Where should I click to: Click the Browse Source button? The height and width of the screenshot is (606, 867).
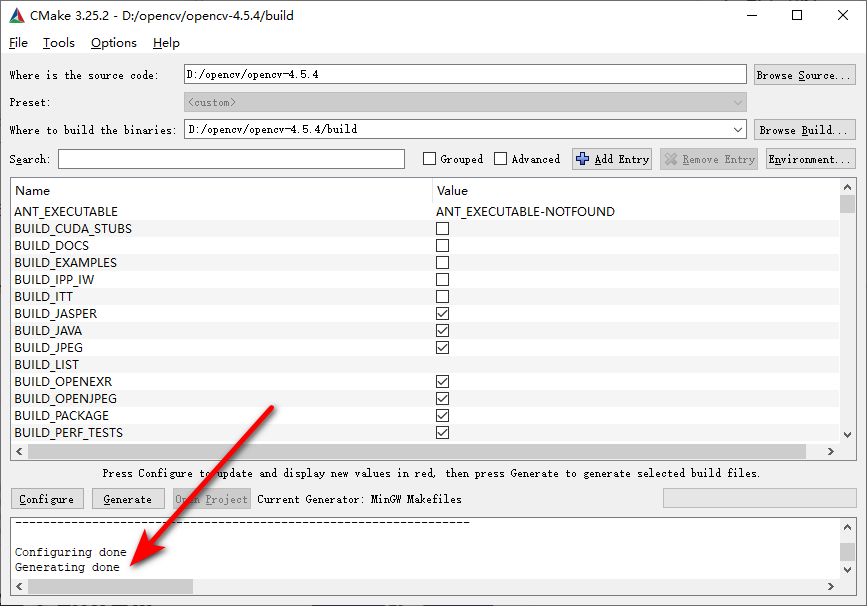(x=805, y=75)
